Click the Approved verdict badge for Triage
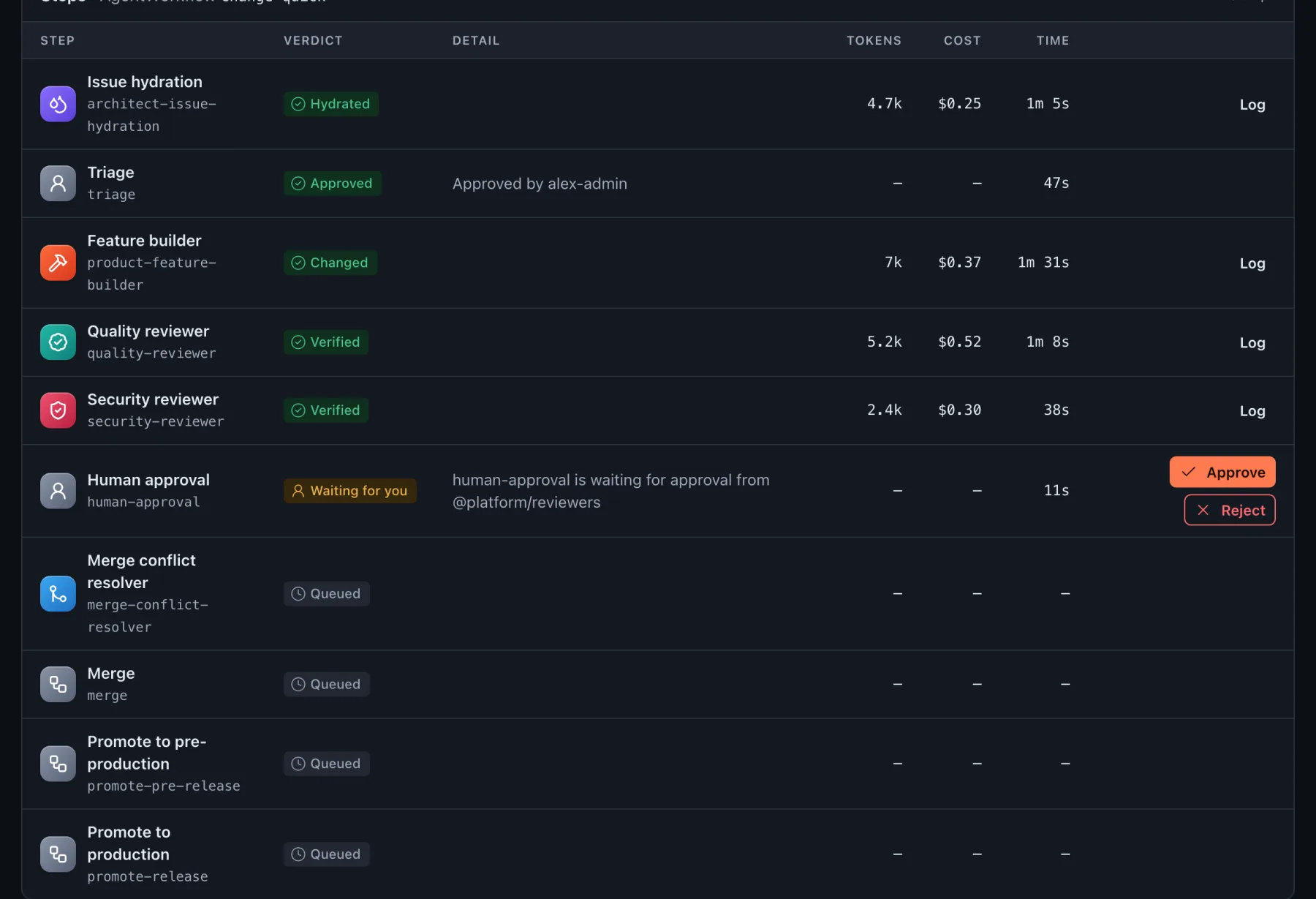 (x=332, y=183)
